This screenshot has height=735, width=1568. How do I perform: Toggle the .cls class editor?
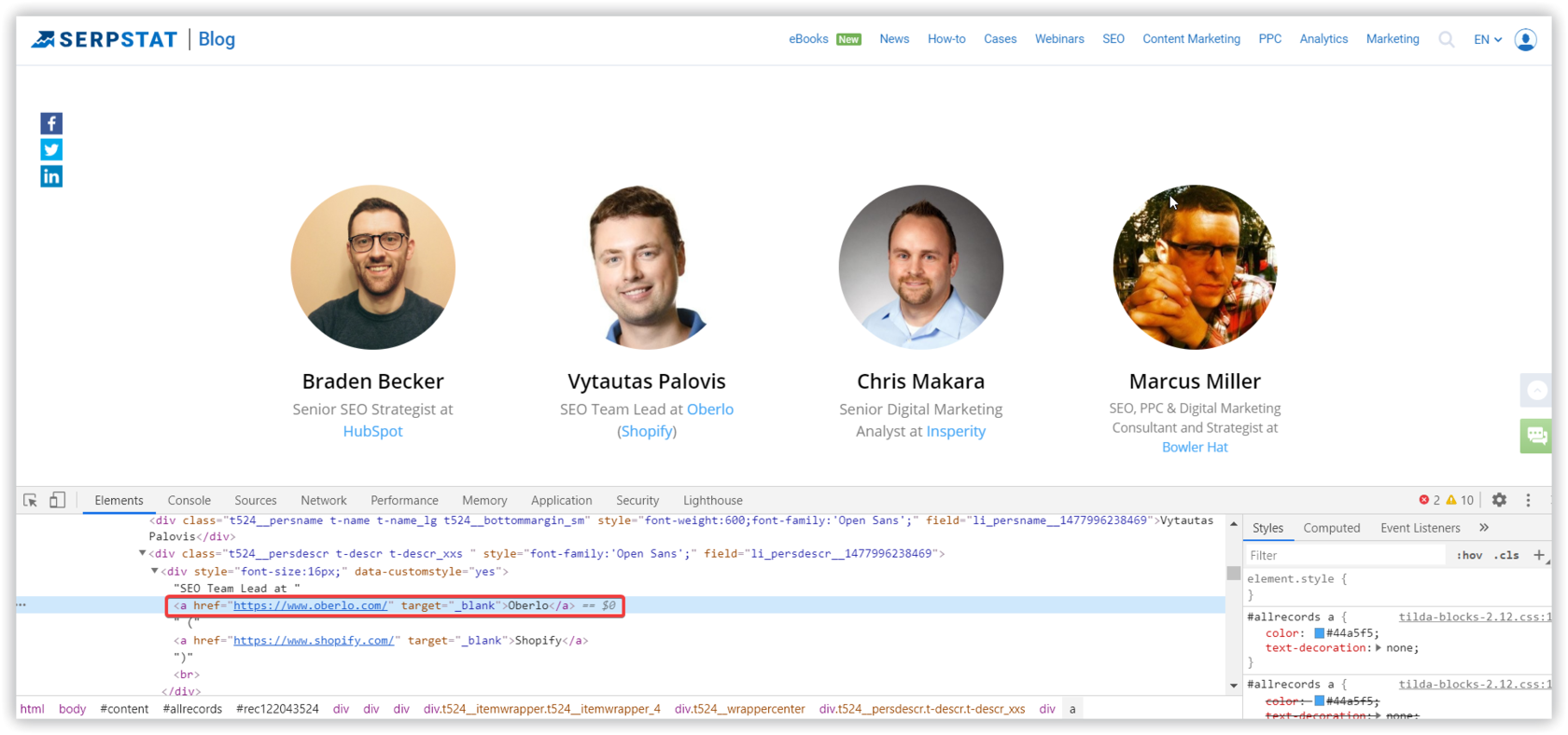1506,555
